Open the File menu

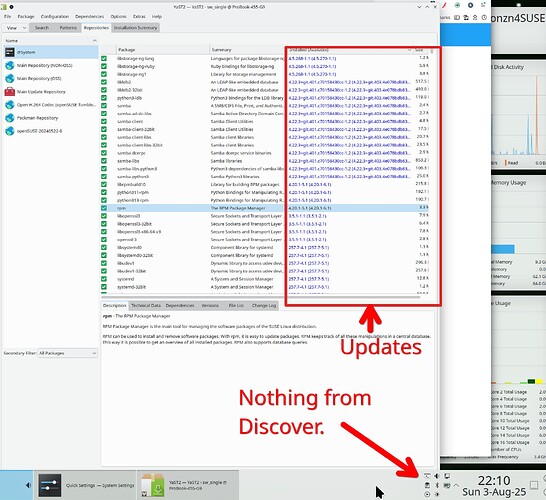[x=8, y=16]
